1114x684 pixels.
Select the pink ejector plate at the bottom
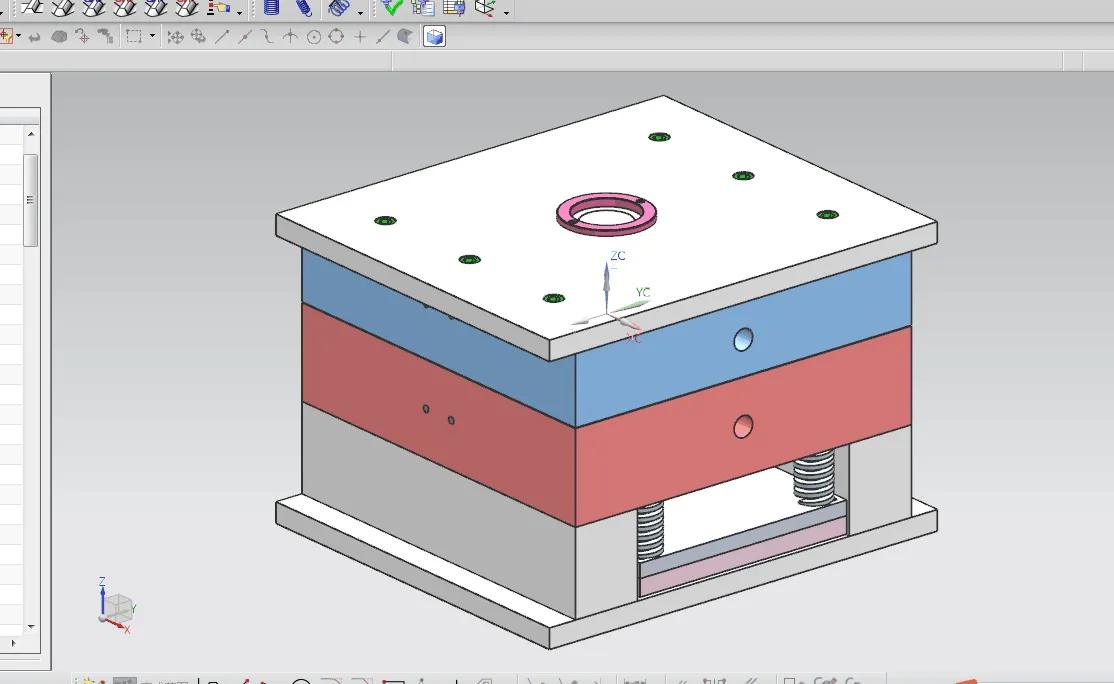click(x=744, y=556)
